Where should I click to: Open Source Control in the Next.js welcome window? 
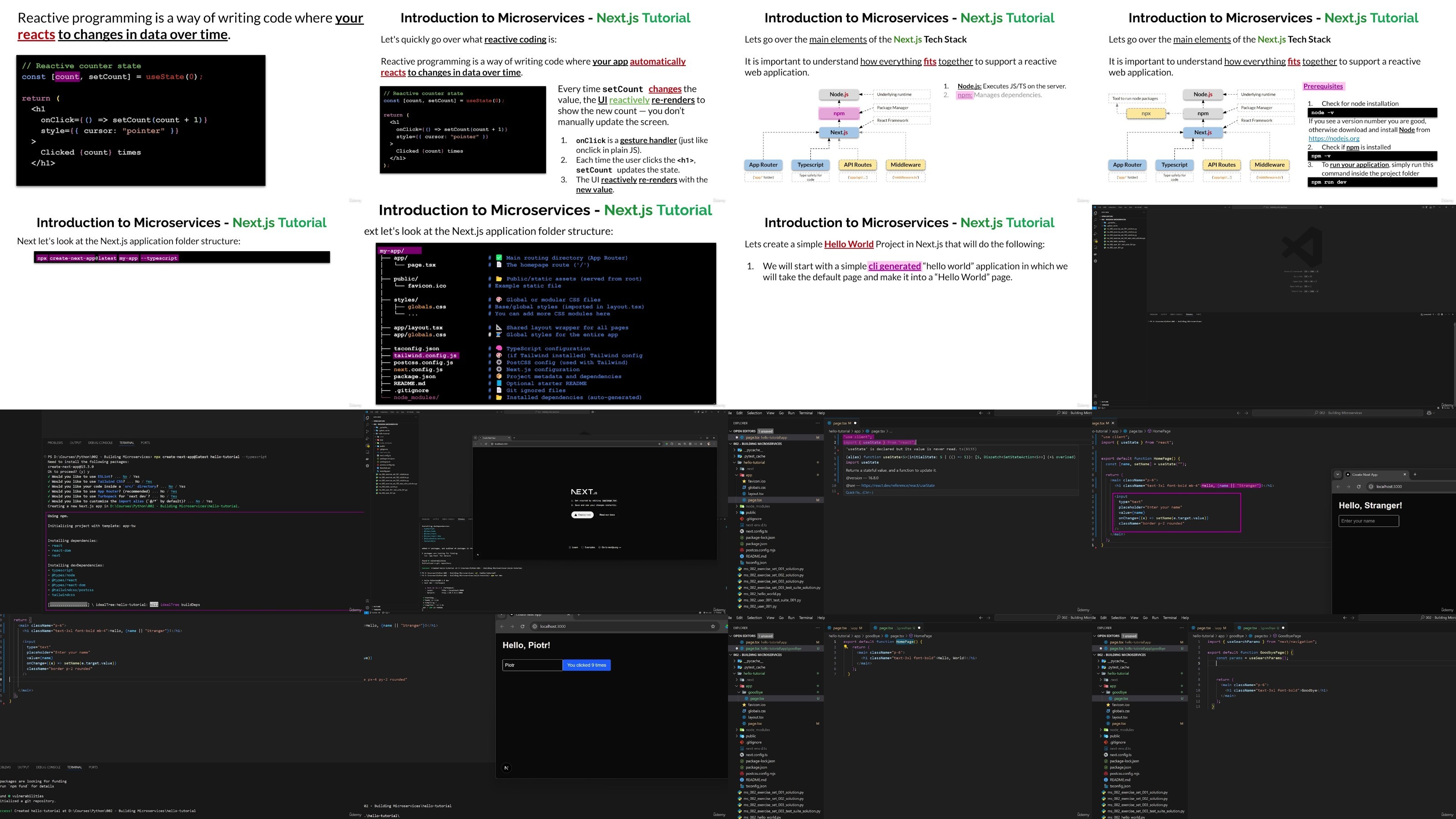(367, 431)
